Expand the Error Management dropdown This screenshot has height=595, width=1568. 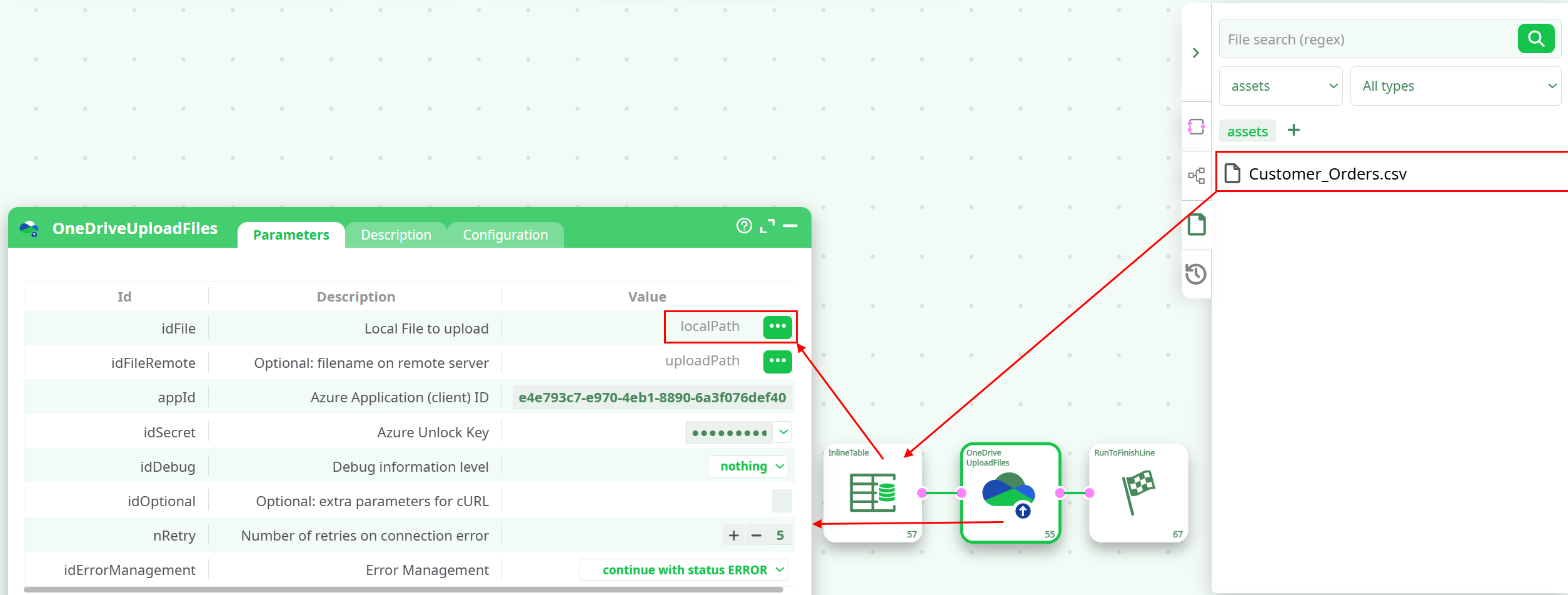coord(684,570)
